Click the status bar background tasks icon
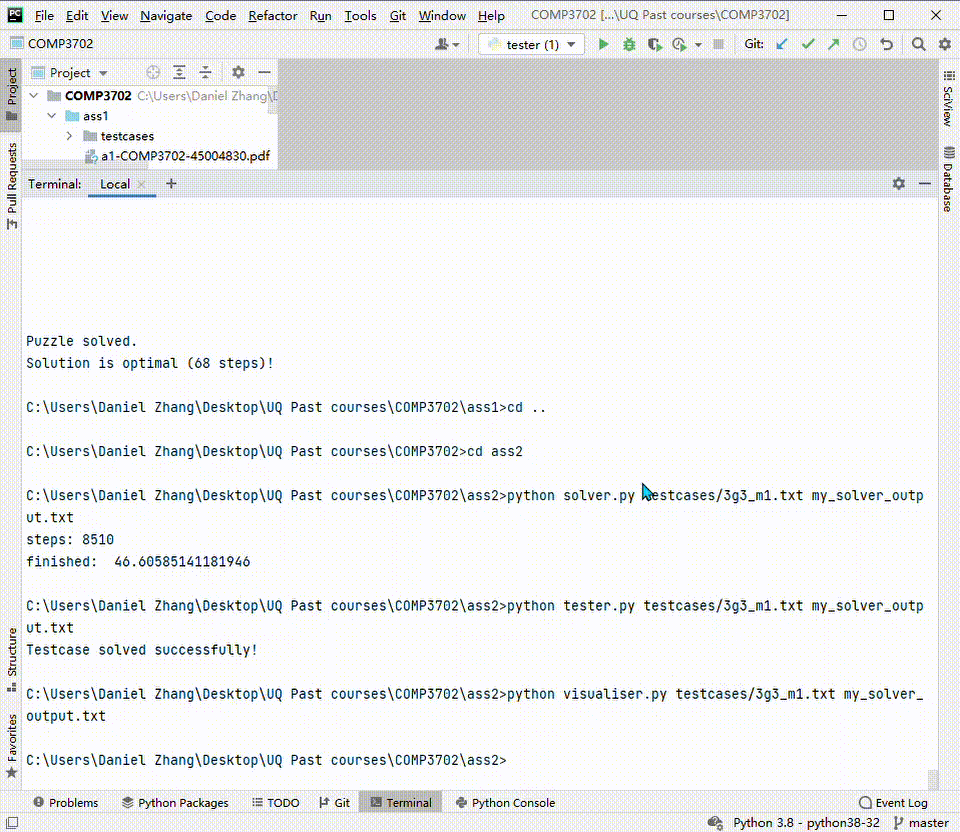This screenshot has width=960, height=832. 715,823
